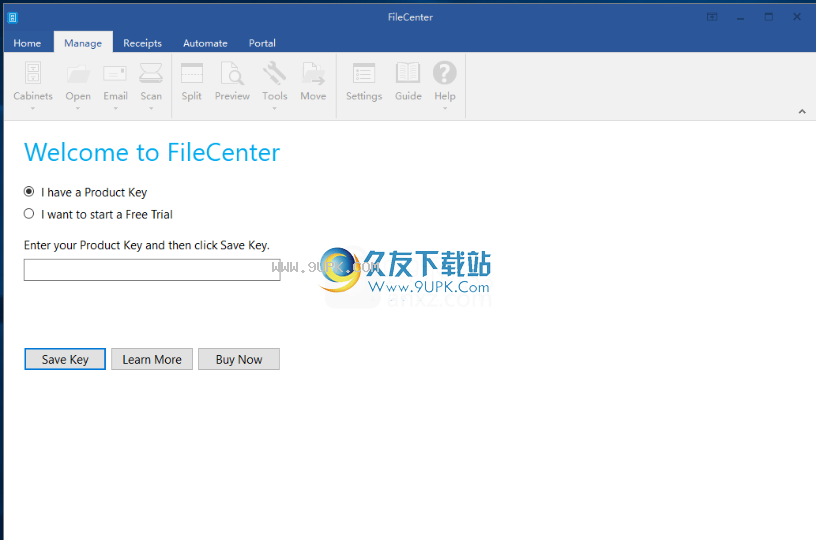Select the Scan scanner icon
The image size is (816, 540).
click(x=151, y=73)
